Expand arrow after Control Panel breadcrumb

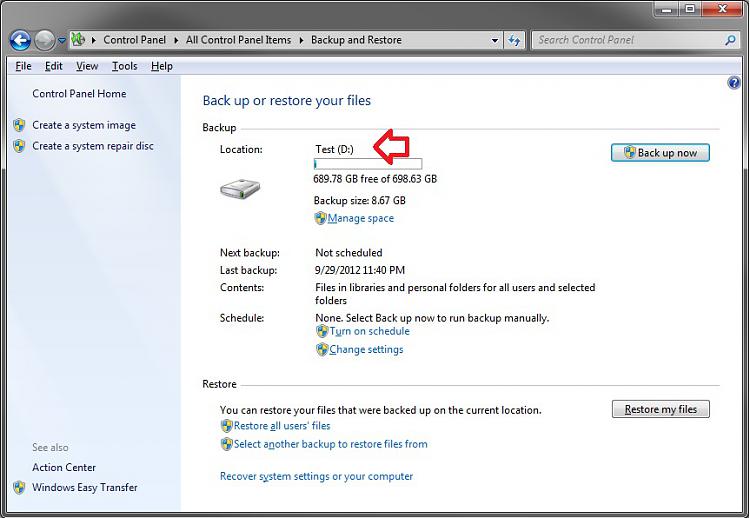click(176, 40)
